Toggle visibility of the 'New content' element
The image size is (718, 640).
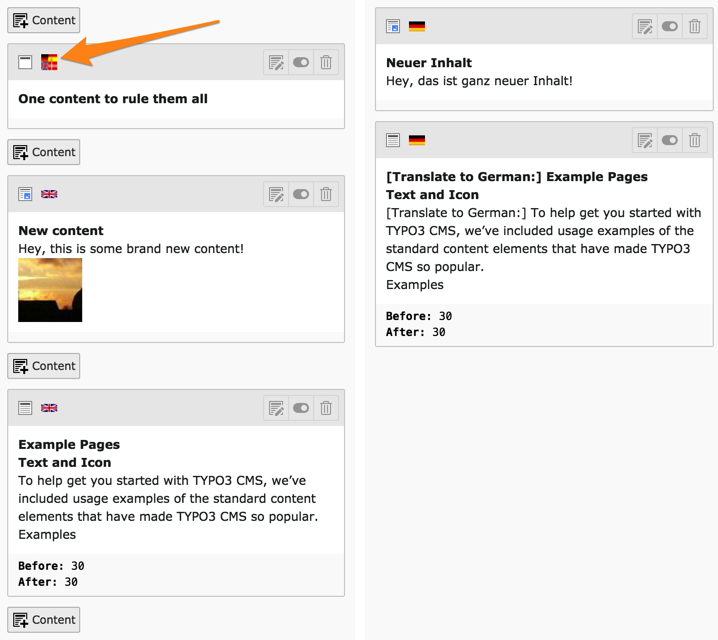tap(301, 194)
